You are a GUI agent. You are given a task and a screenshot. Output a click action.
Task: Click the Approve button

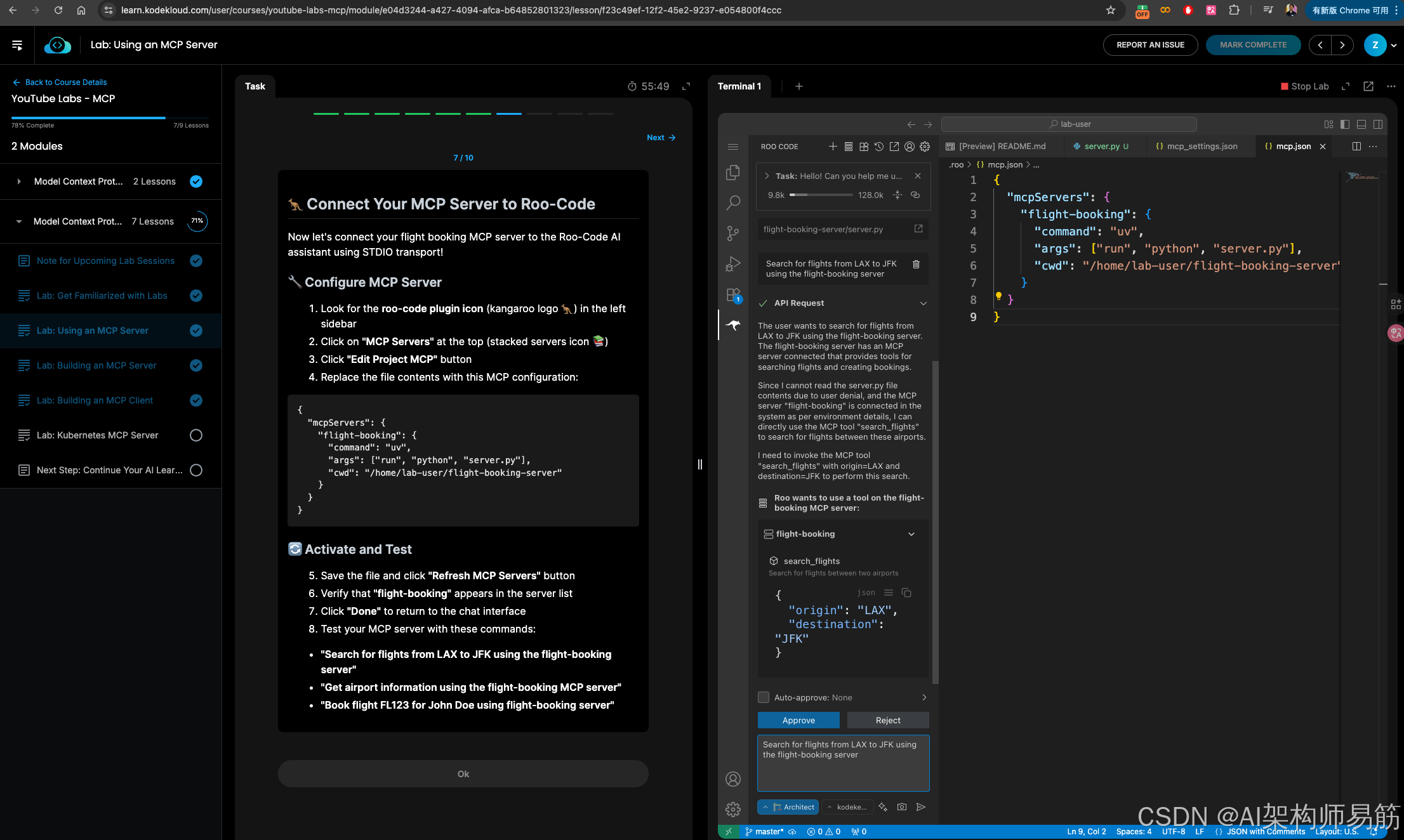798,720
